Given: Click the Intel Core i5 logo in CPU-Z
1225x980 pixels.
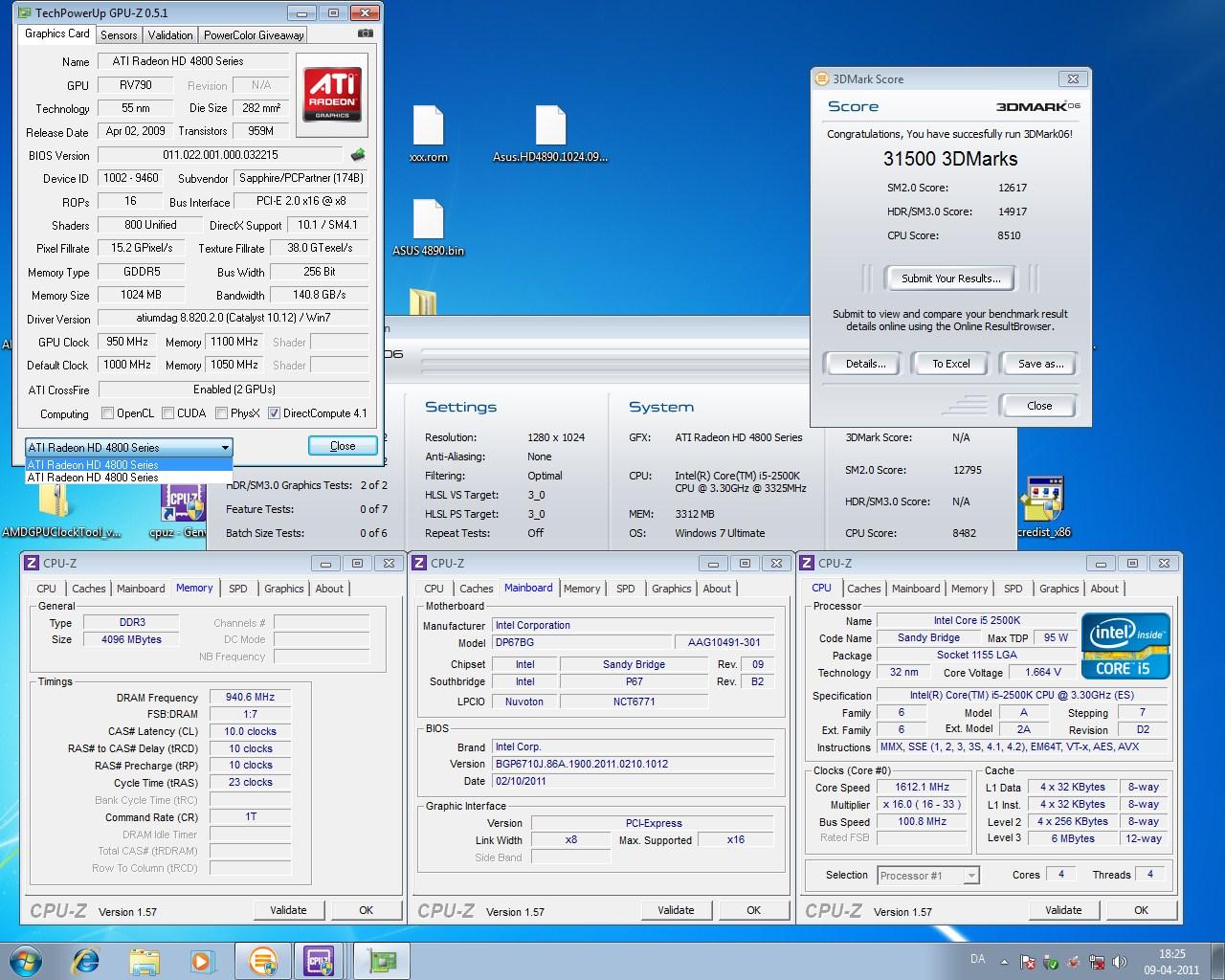Looking at the screenshot, I should (1126, 646).
